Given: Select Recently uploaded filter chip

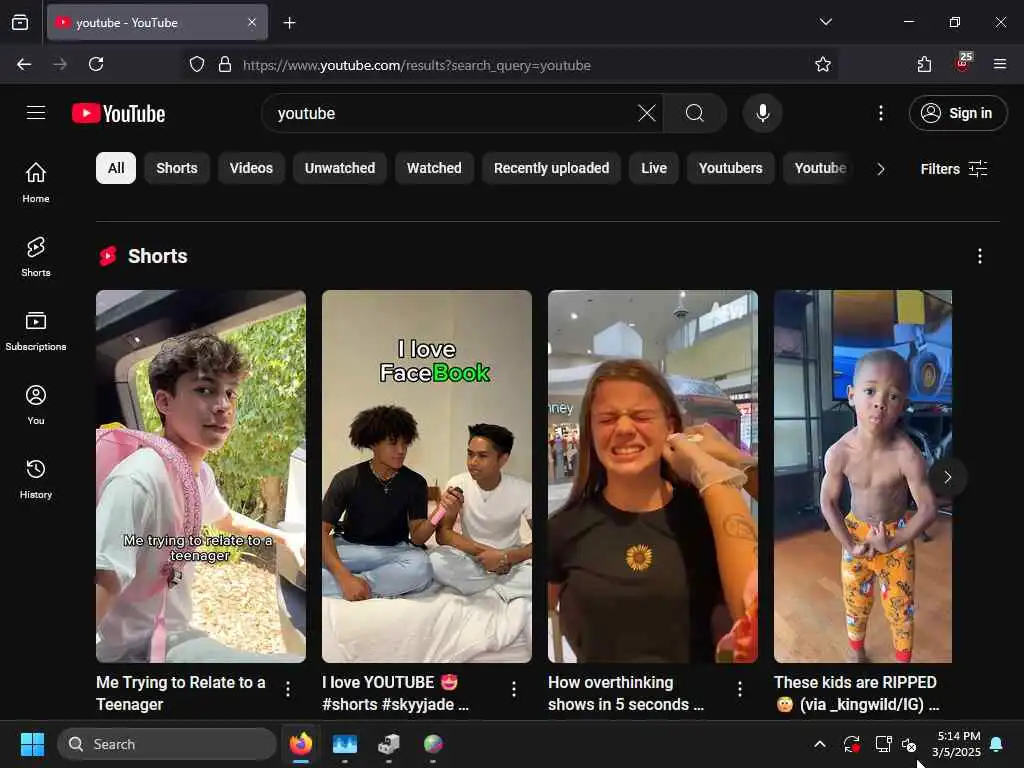Looking at the screenshot, I should tap(551, 168).
